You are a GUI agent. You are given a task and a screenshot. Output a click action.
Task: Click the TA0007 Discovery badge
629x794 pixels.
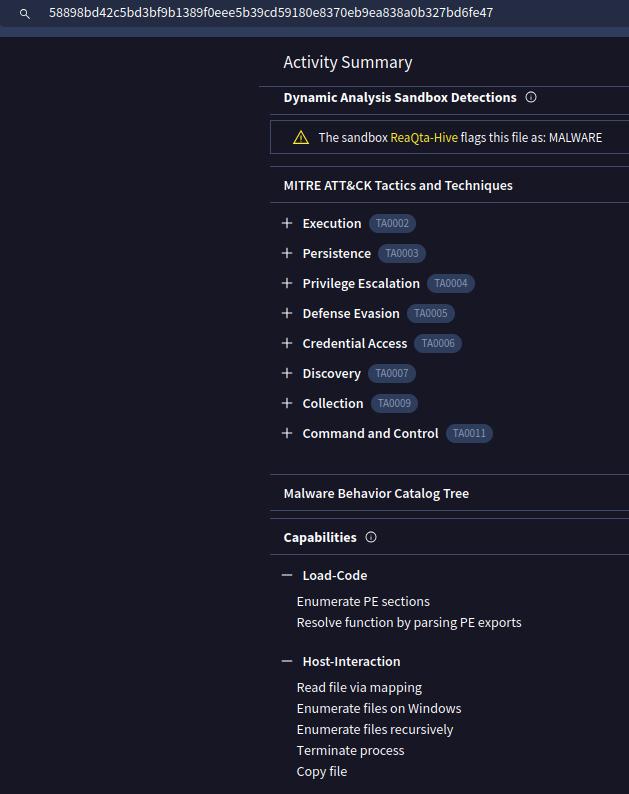[x=391, y=373]
